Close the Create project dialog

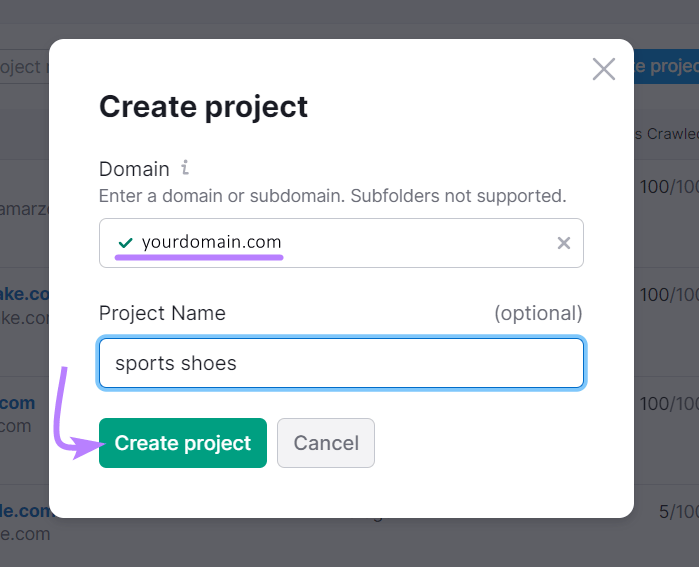(603, 69)
